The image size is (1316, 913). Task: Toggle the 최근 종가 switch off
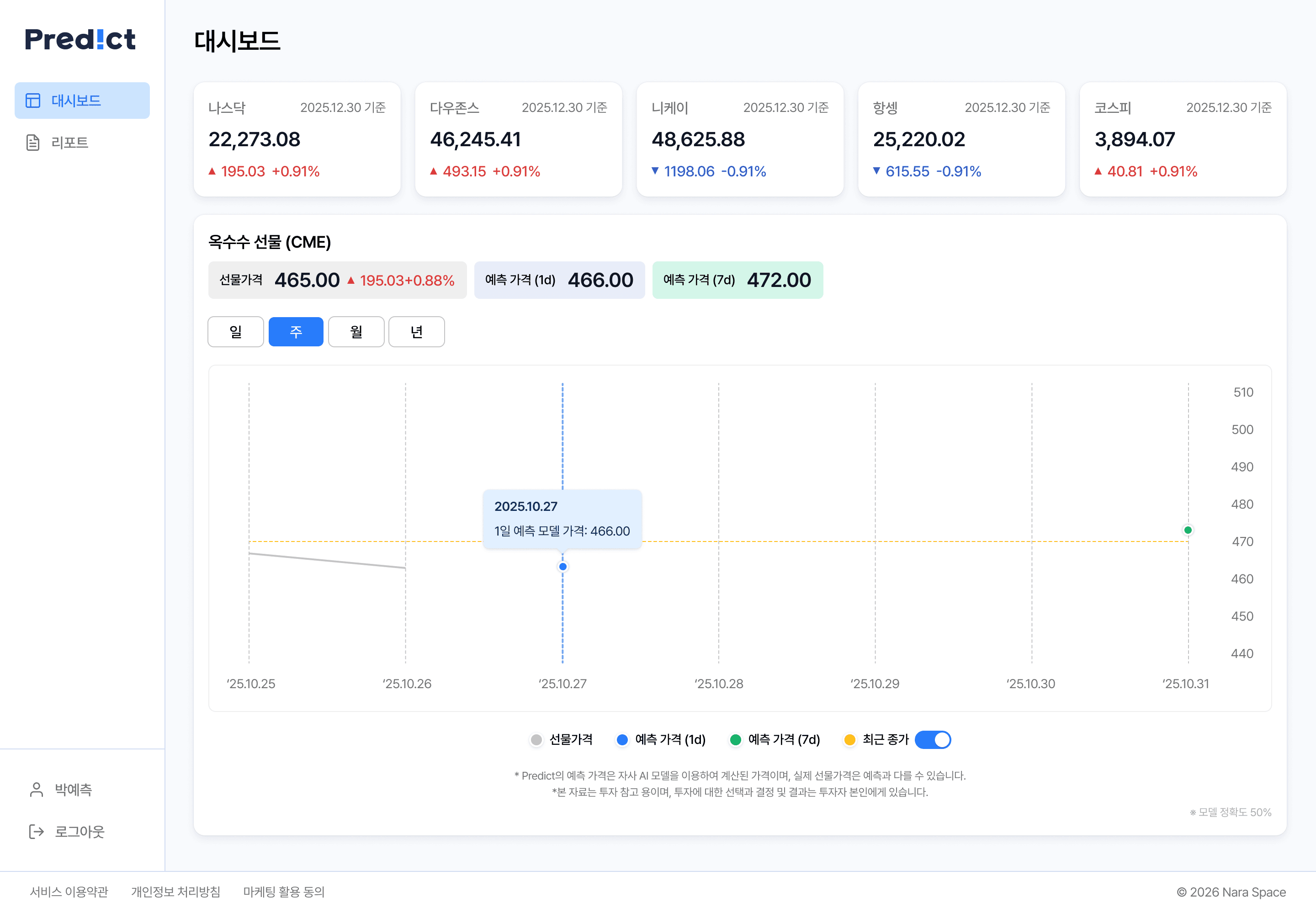(933, 740)
